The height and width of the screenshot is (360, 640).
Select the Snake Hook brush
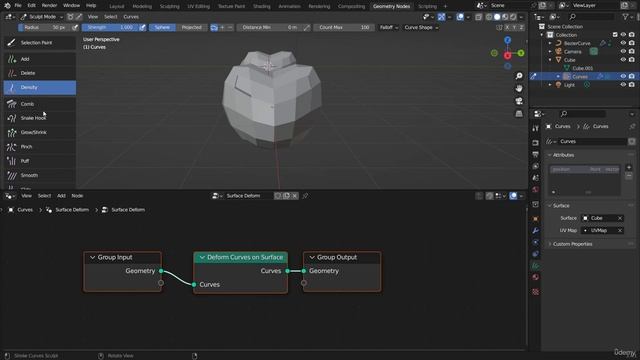pyautogui.click(x=40, y=118)
